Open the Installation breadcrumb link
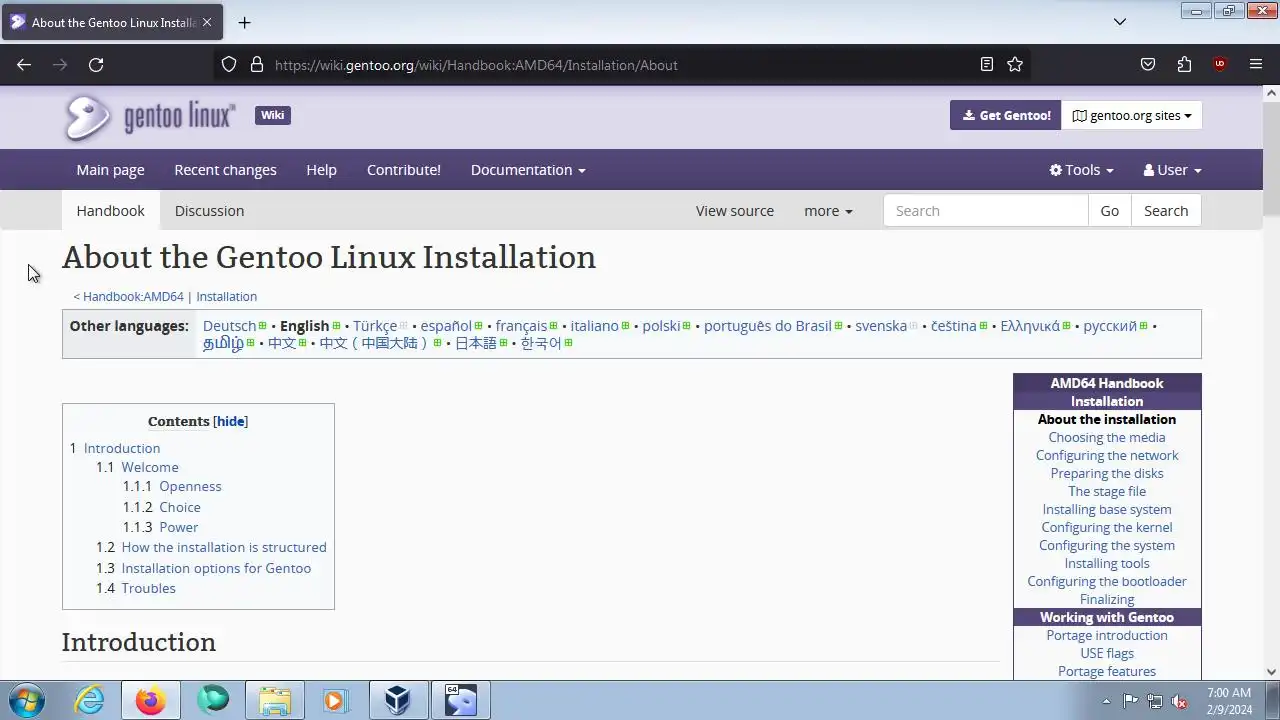 [226, 297]
